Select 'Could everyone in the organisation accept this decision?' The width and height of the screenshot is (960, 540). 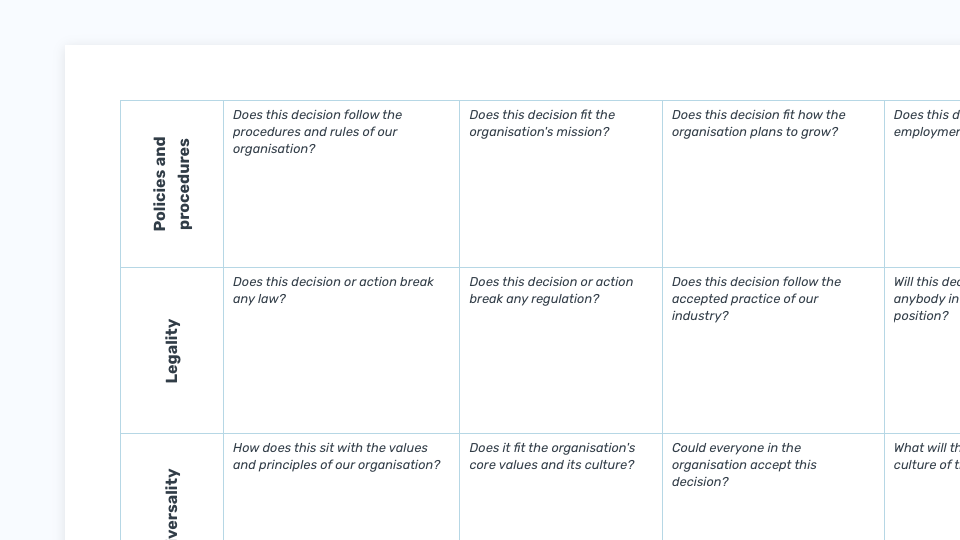tap(773, 487)
